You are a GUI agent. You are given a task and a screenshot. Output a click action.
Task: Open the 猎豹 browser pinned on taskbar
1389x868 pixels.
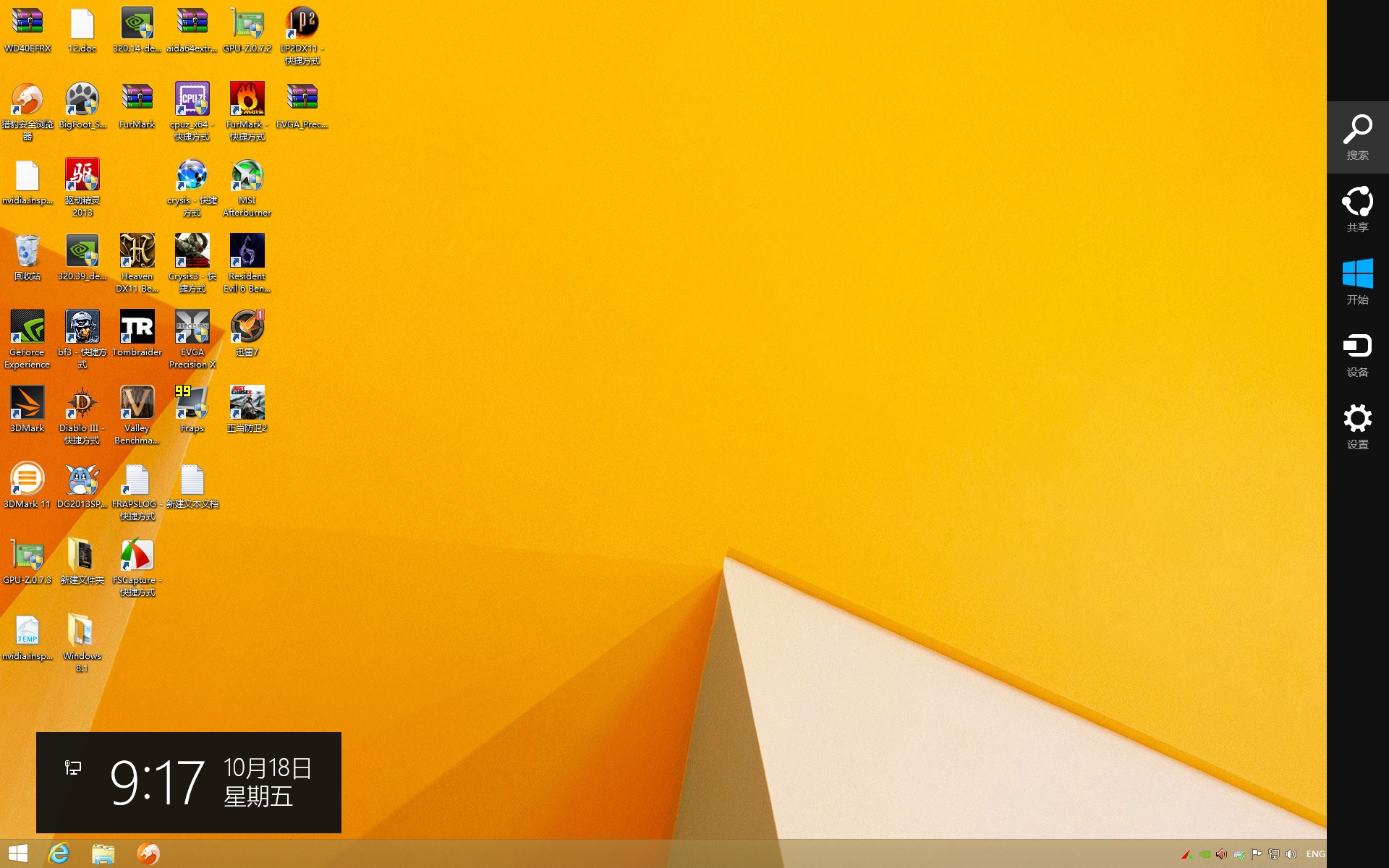coord(148,854)
